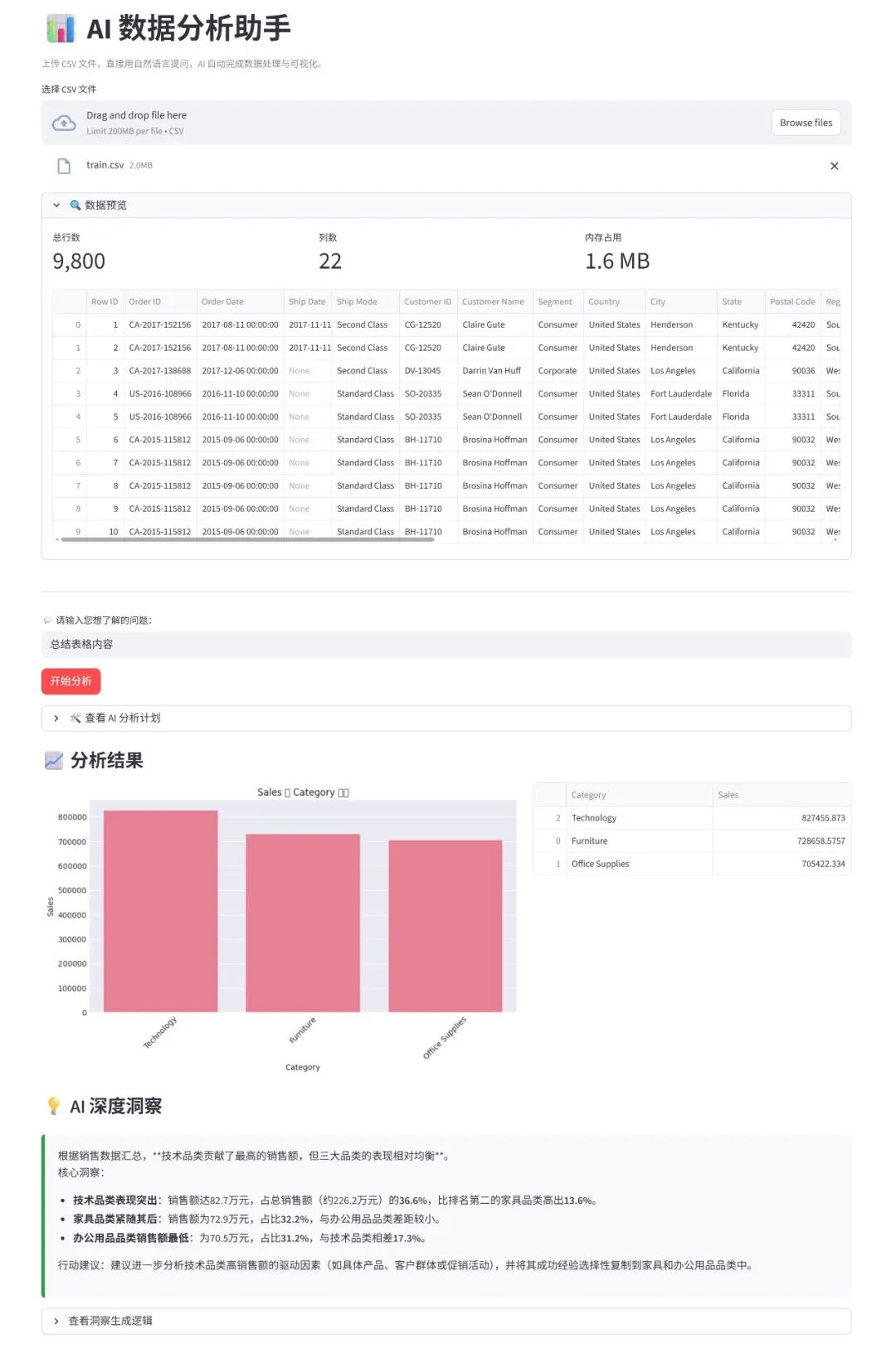
Task: Click the speech bubble icon beside 请输入您想了解的问题
Action: click(x=47, y=620)
